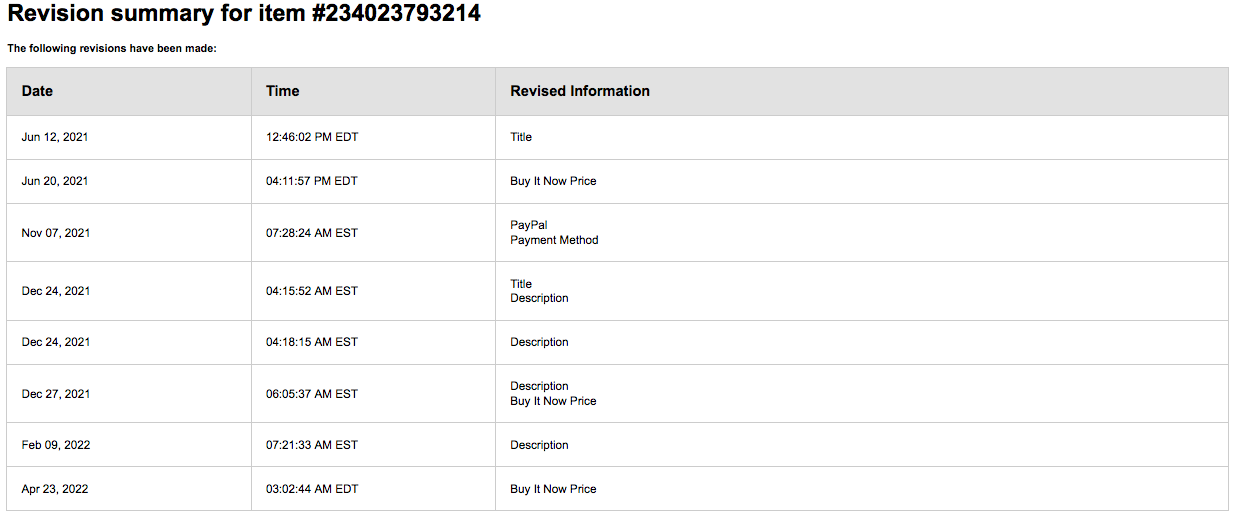Select the Feb 09, 2022 date cell
This screenshot has width=1240, height=520.
pyautogui.click(x=129, y=445)
